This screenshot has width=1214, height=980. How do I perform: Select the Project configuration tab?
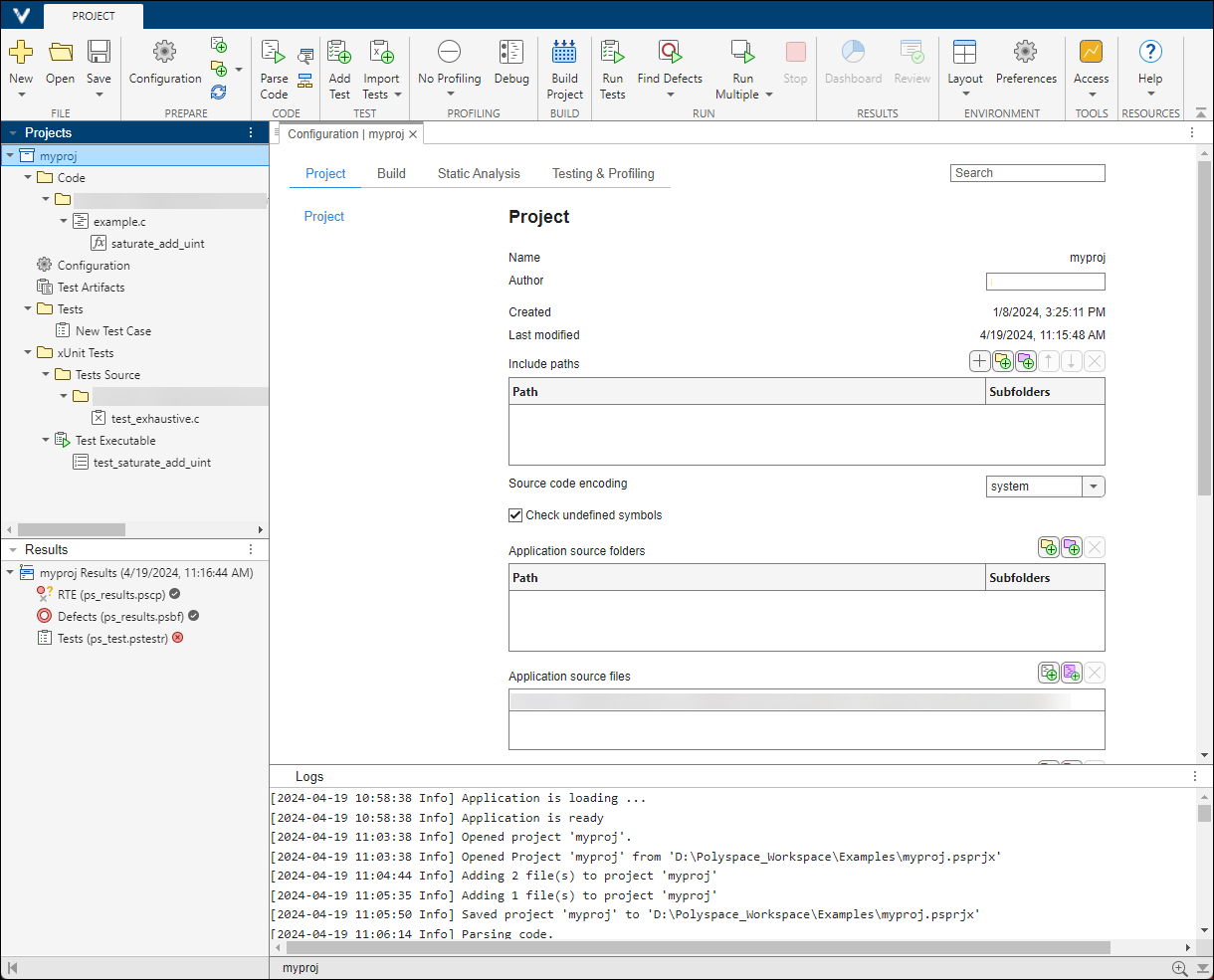click(x=325, y=173)
